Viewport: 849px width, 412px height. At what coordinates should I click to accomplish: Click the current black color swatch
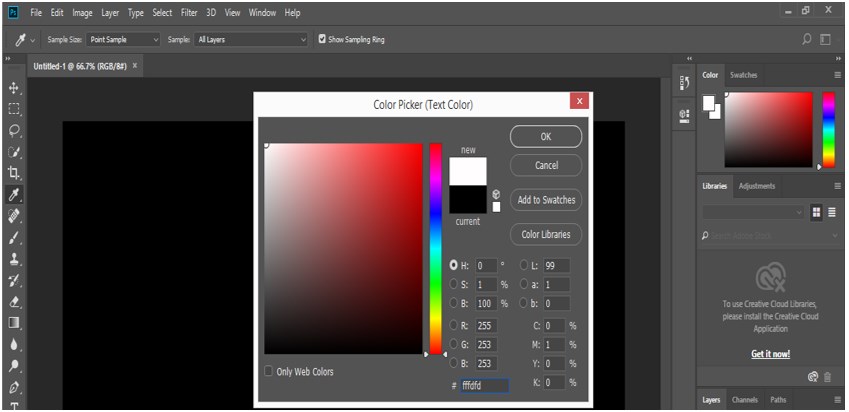(x=468, y=199)
